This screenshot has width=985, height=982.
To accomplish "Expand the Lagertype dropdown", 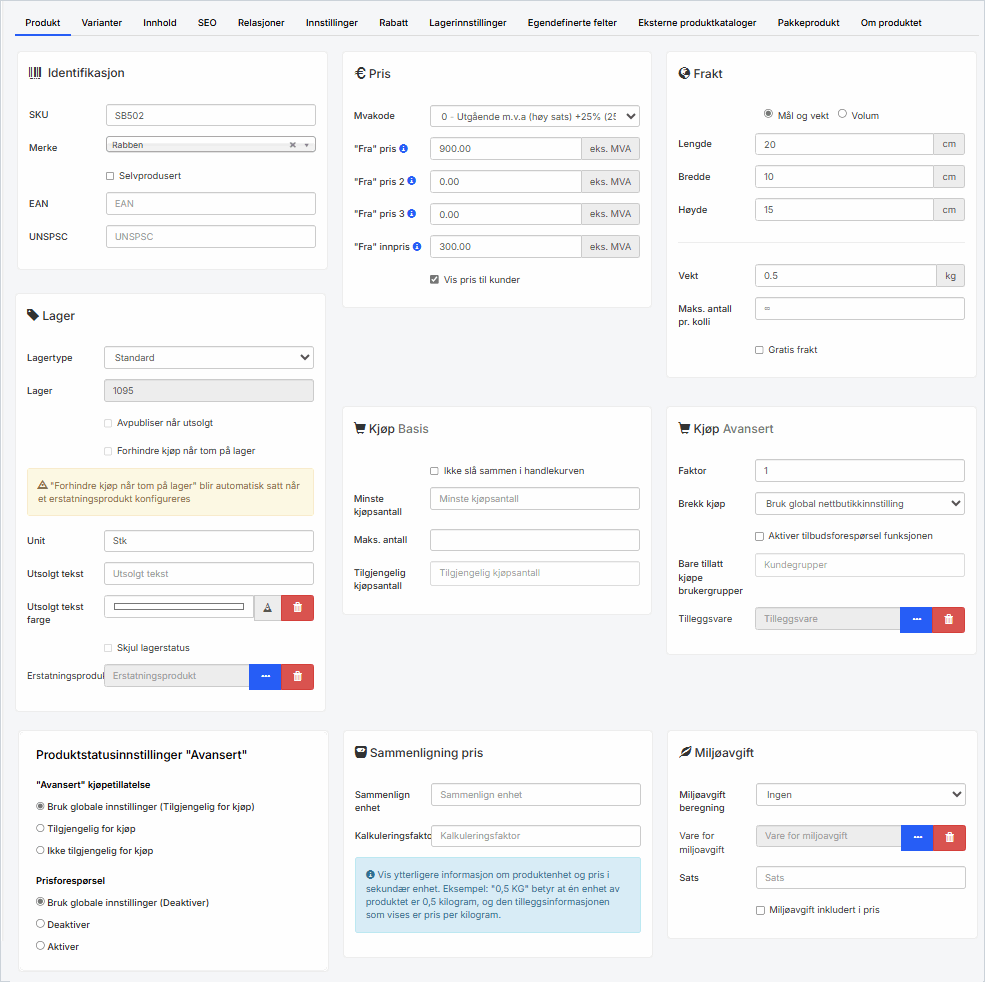I will coord(209,357).
